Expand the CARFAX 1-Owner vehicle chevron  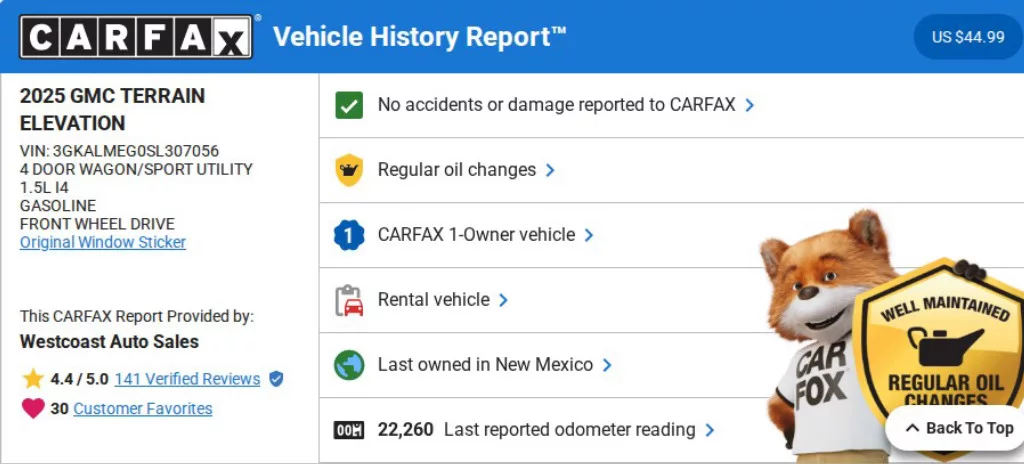coord(589,235)
